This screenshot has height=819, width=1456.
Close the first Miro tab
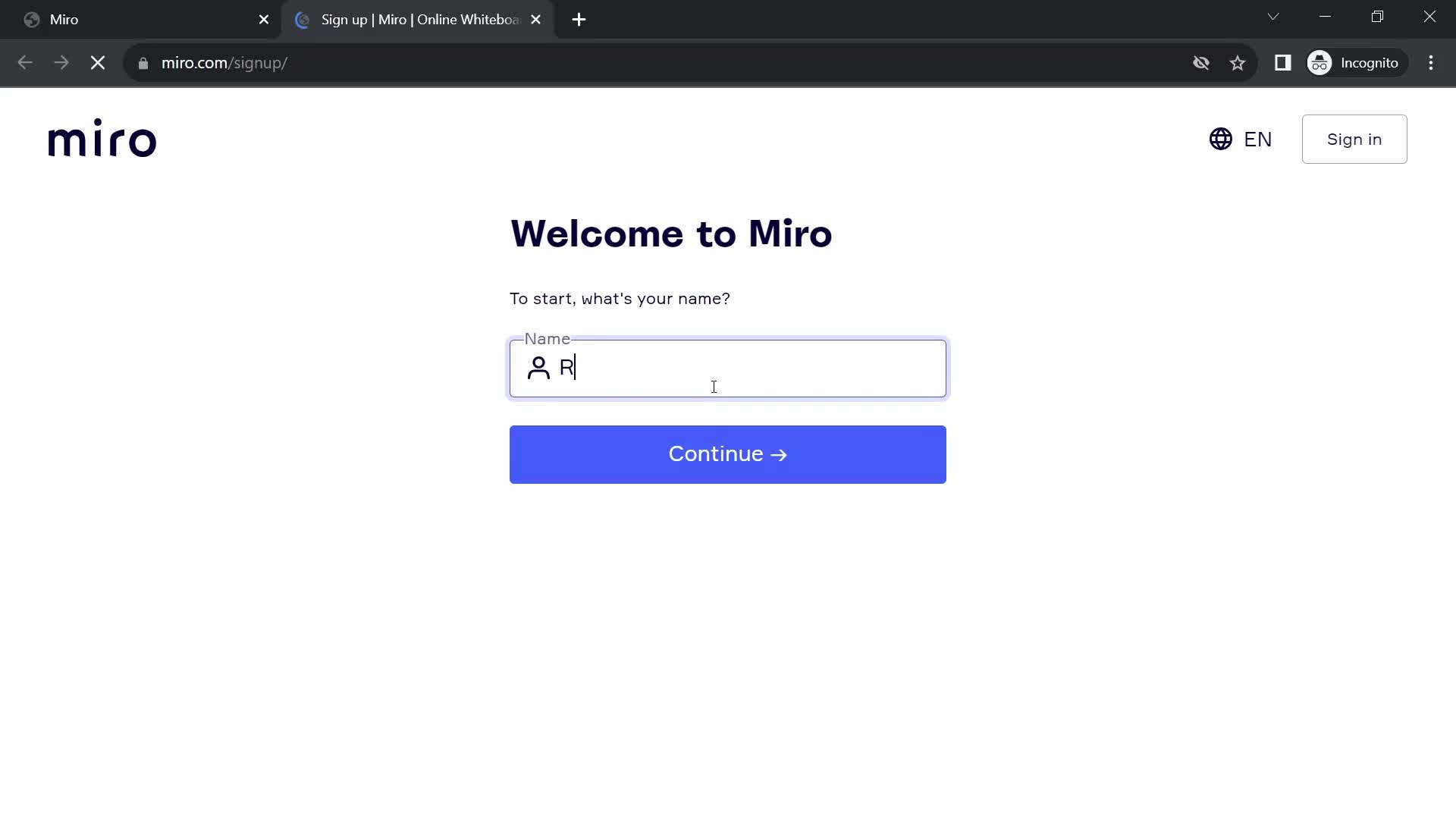click(263, 20)
